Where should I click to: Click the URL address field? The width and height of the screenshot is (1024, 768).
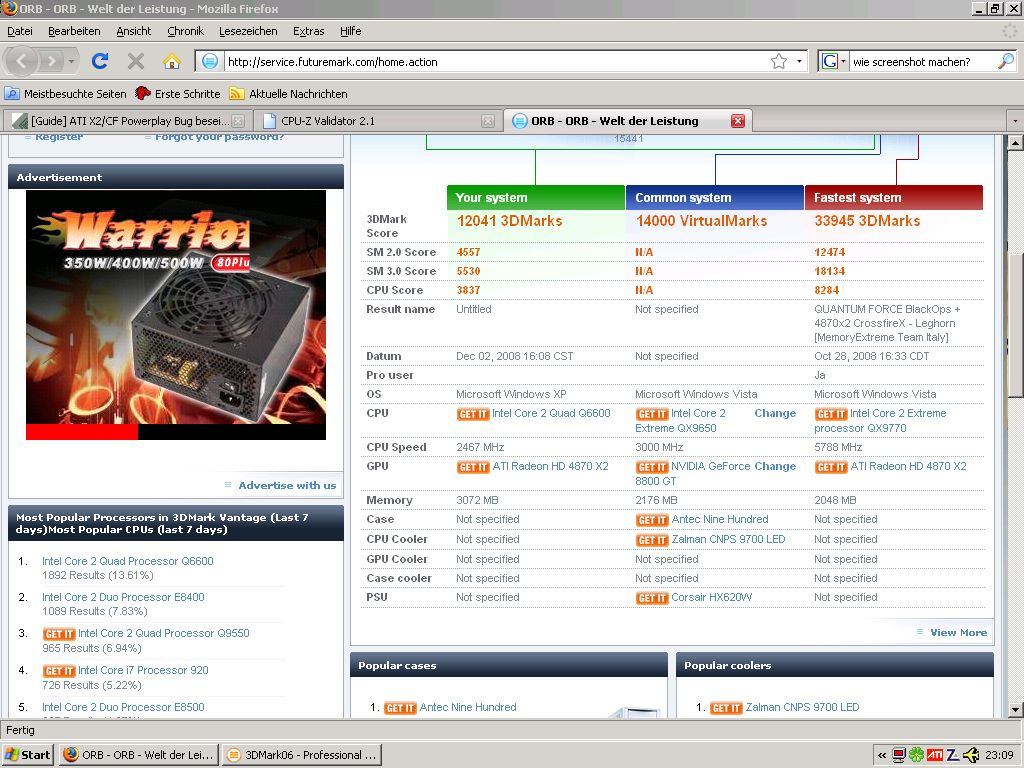496,61
